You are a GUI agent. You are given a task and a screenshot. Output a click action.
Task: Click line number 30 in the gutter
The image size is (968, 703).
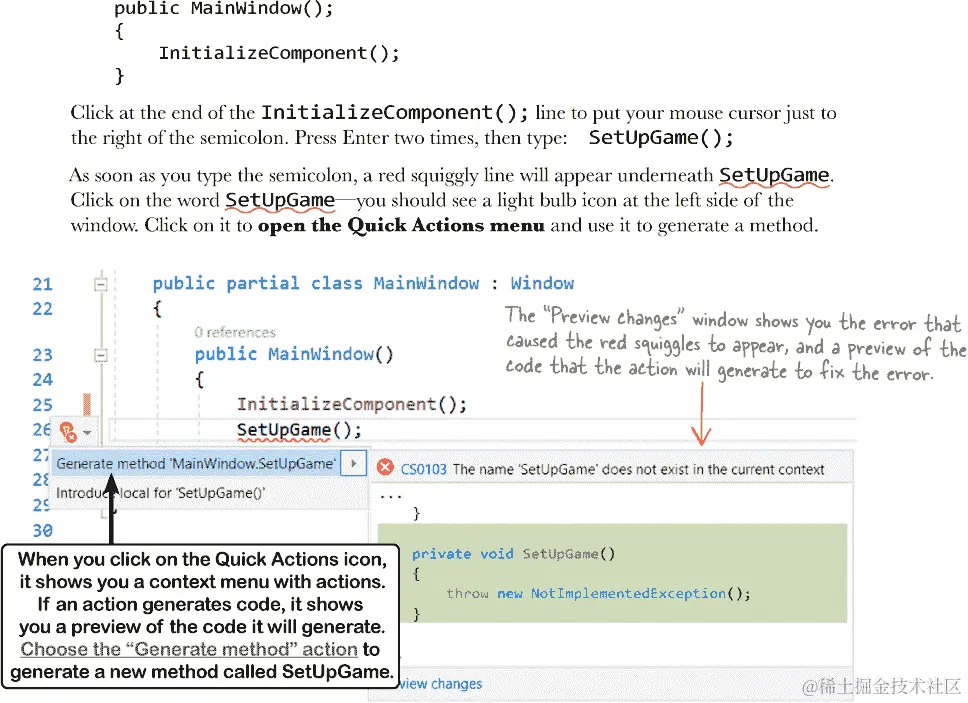(x=43, y=530)
